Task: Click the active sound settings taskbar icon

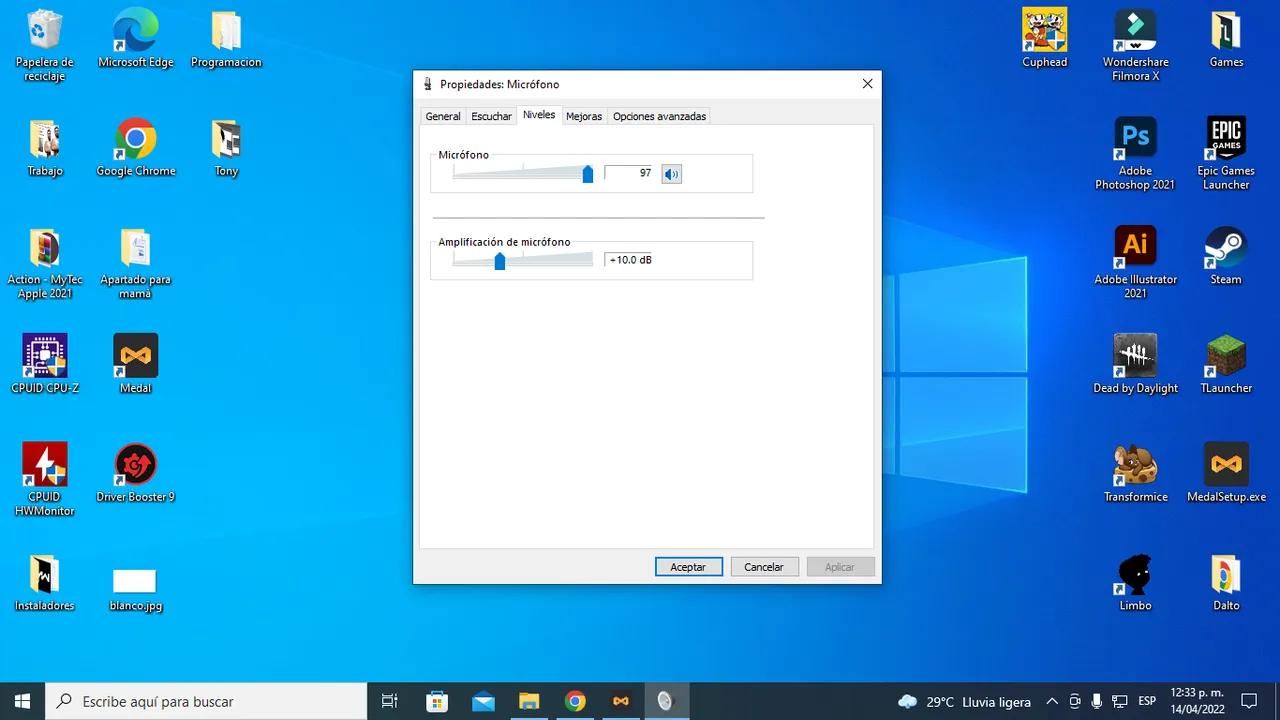Action: pos(666,701)
